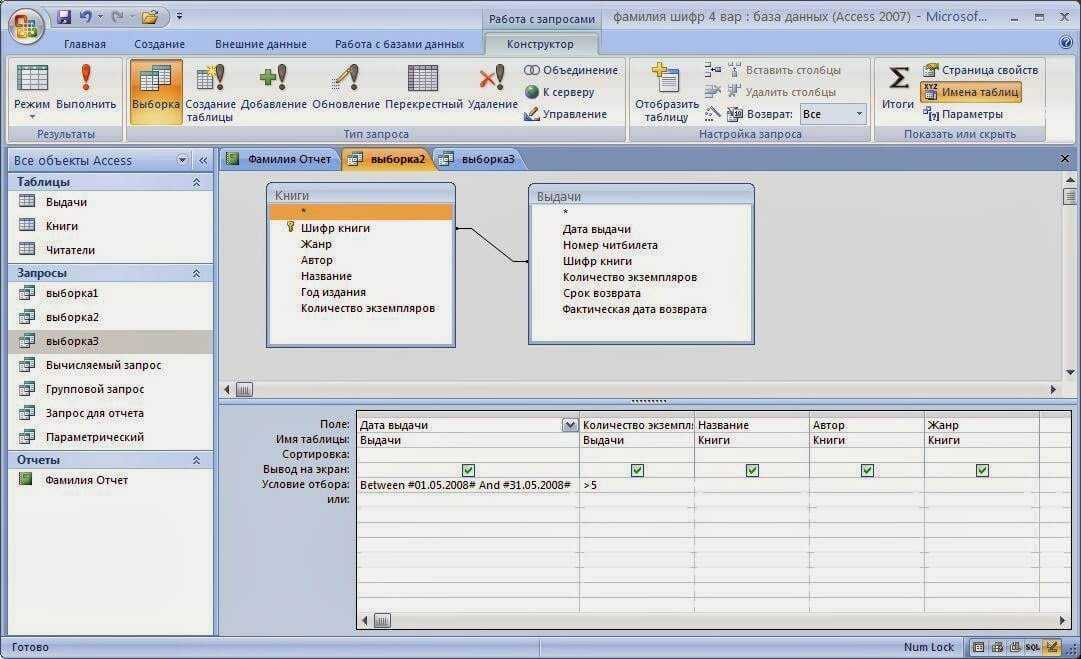Switch to the Создание ribbon tab

coord(159,44)
